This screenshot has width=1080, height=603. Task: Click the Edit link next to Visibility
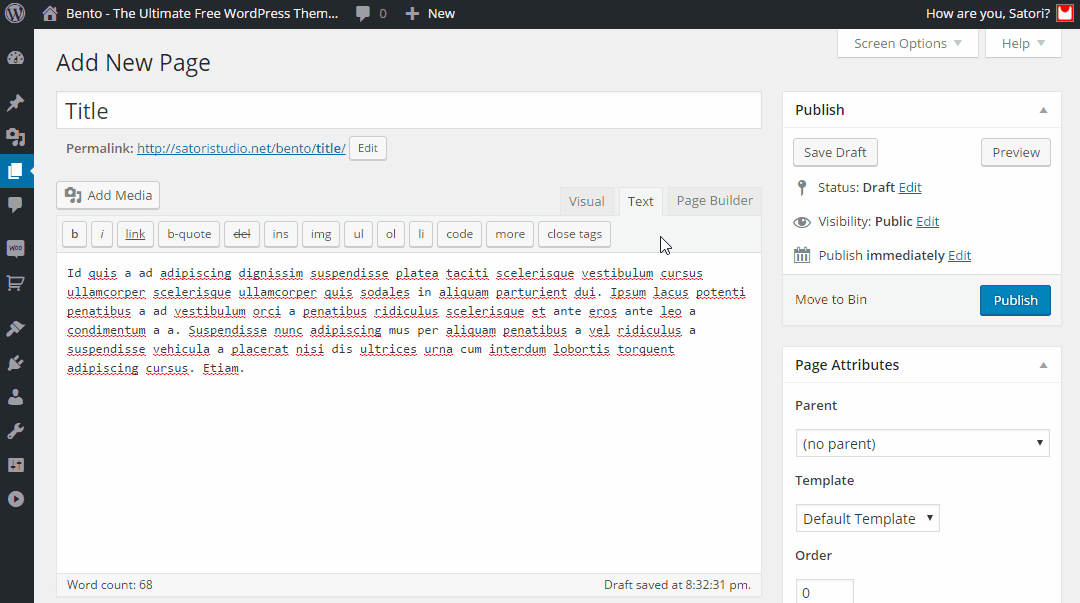(927, 222)
